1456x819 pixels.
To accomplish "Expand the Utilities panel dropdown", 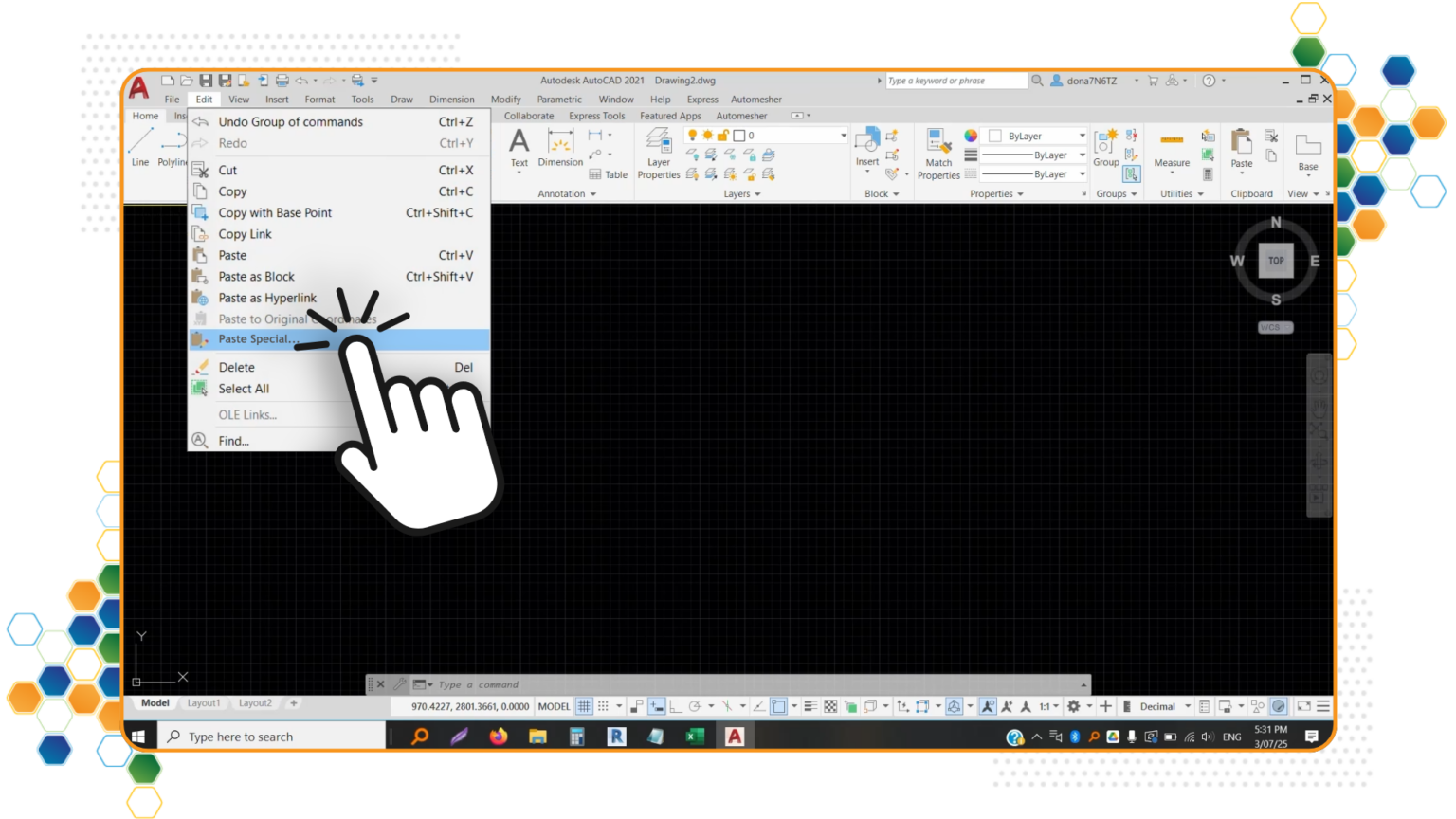I will [1182, 193].
